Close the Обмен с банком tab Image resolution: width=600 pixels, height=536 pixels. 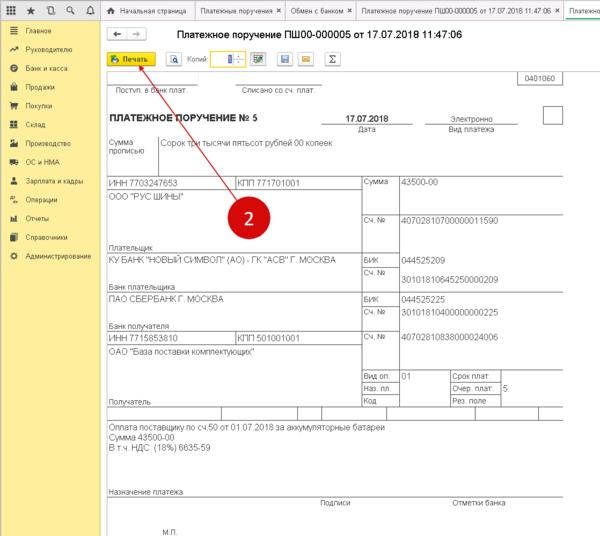click(349, 11)
